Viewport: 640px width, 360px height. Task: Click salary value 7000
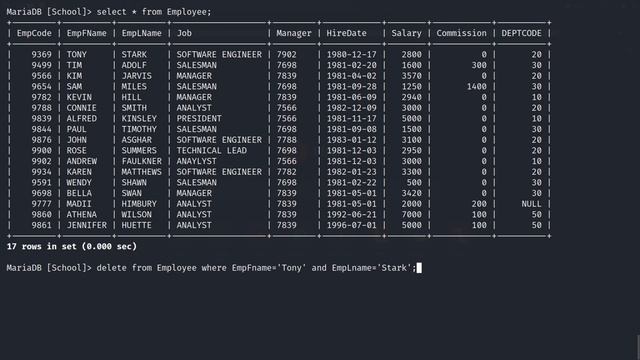pyautogui.click(x=411, y=214)
